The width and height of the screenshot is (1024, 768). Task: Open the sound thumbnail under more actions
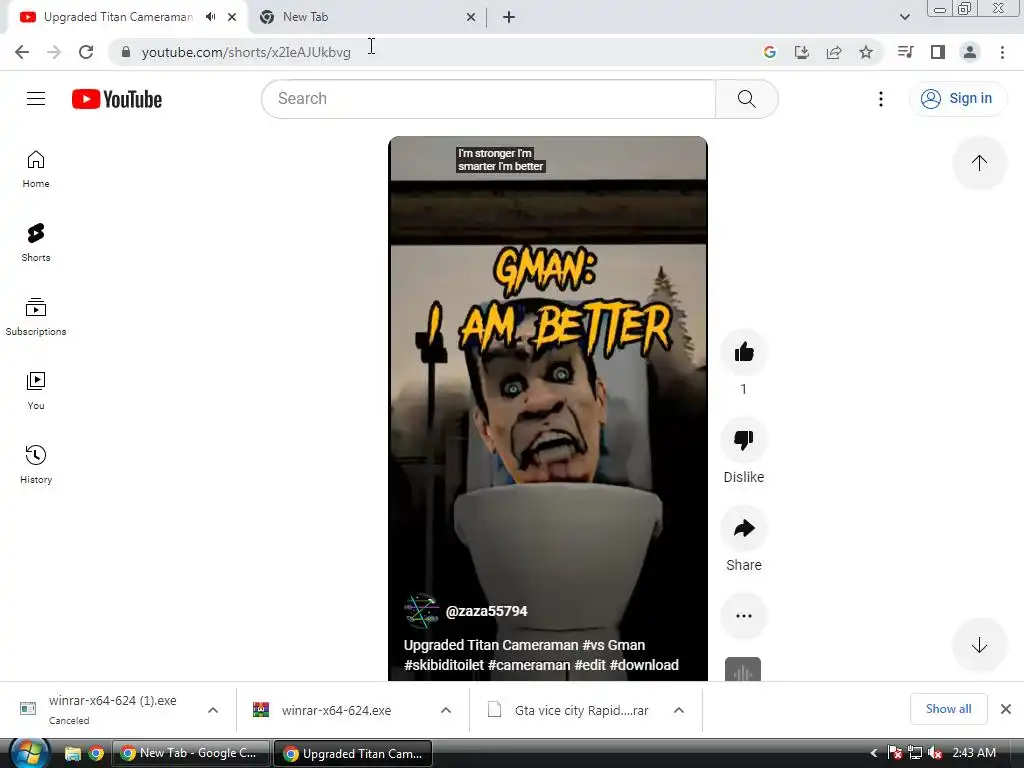pyautogui.click(x=743, y=669)
